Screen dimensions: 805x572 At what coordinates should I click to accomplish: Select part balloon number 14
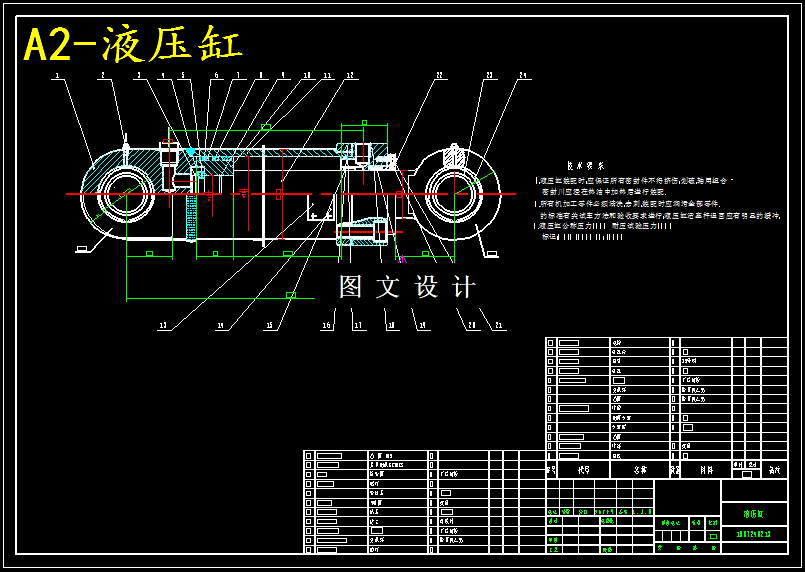[220, 326]
